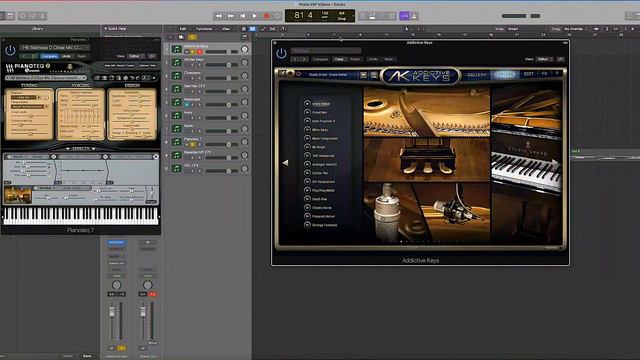This screenshot has height=360, width=640.
Task: Click Copy in Addictive Keys window header
Action: click(x=339, y=59)
